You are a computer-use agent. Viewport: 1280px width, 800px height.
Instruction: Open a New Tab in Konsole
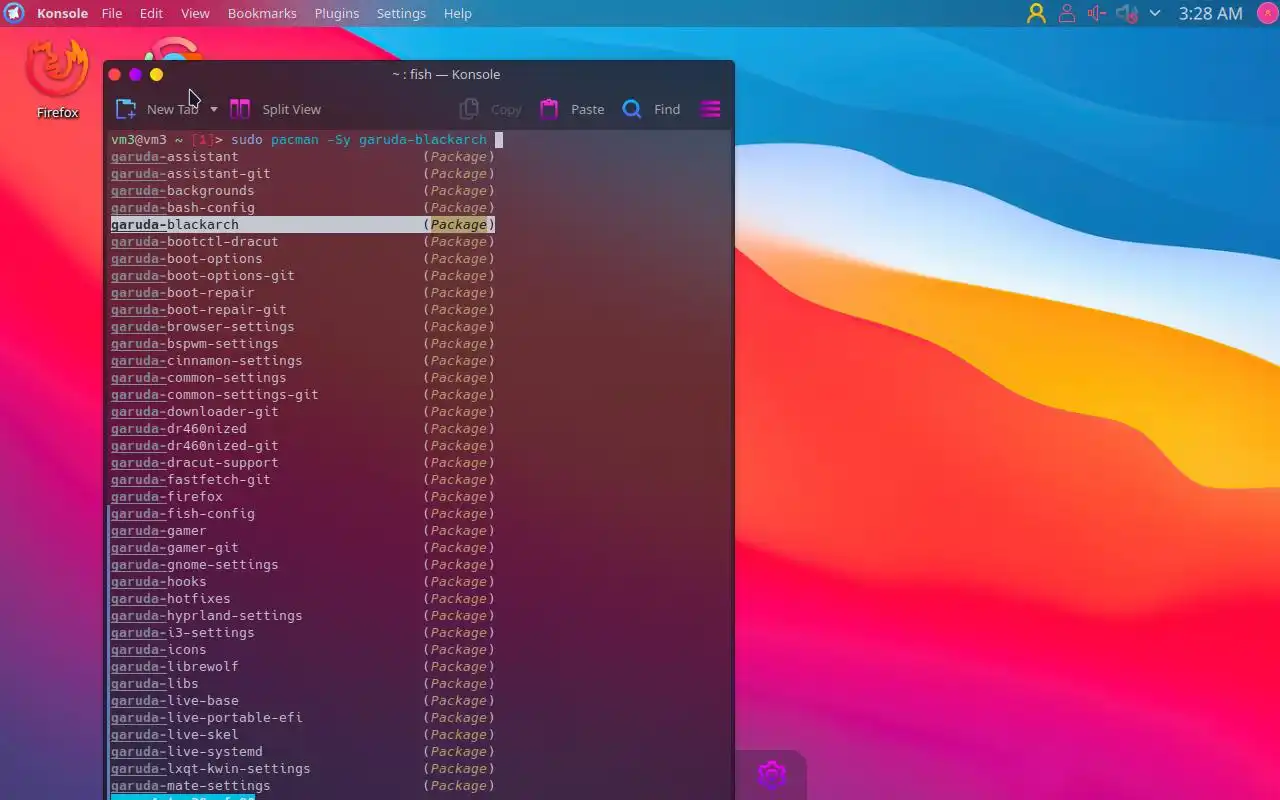(157, 109)
